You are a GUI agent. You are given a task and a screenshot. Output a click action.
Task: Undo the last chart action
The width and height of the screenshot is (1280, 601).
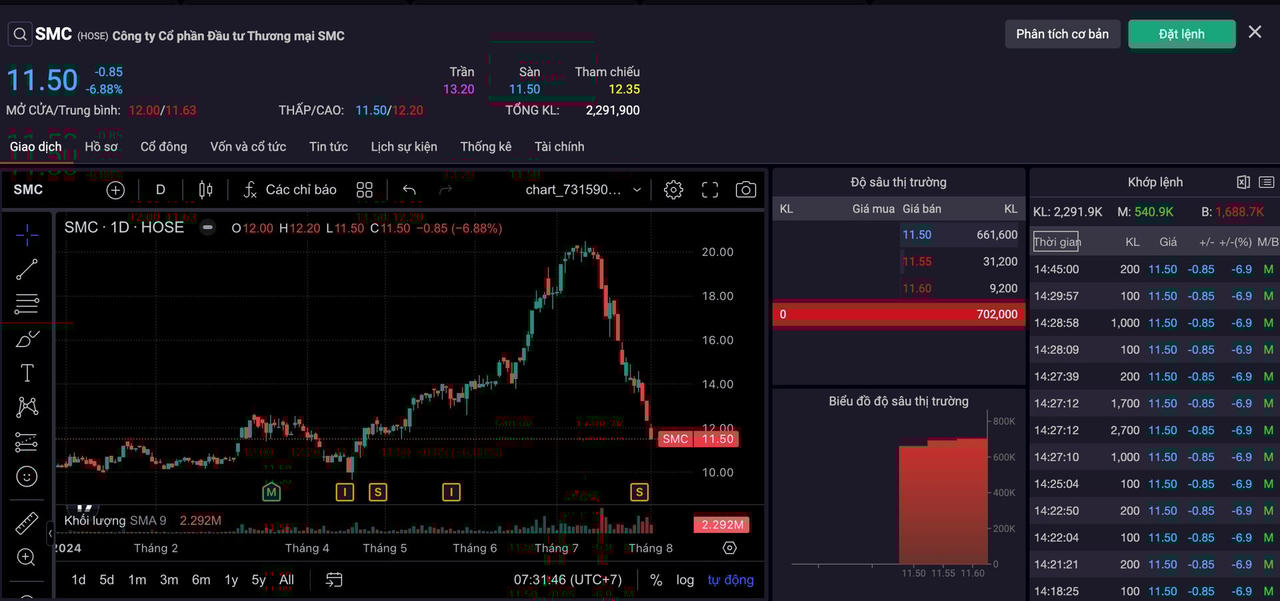point(409,190)
